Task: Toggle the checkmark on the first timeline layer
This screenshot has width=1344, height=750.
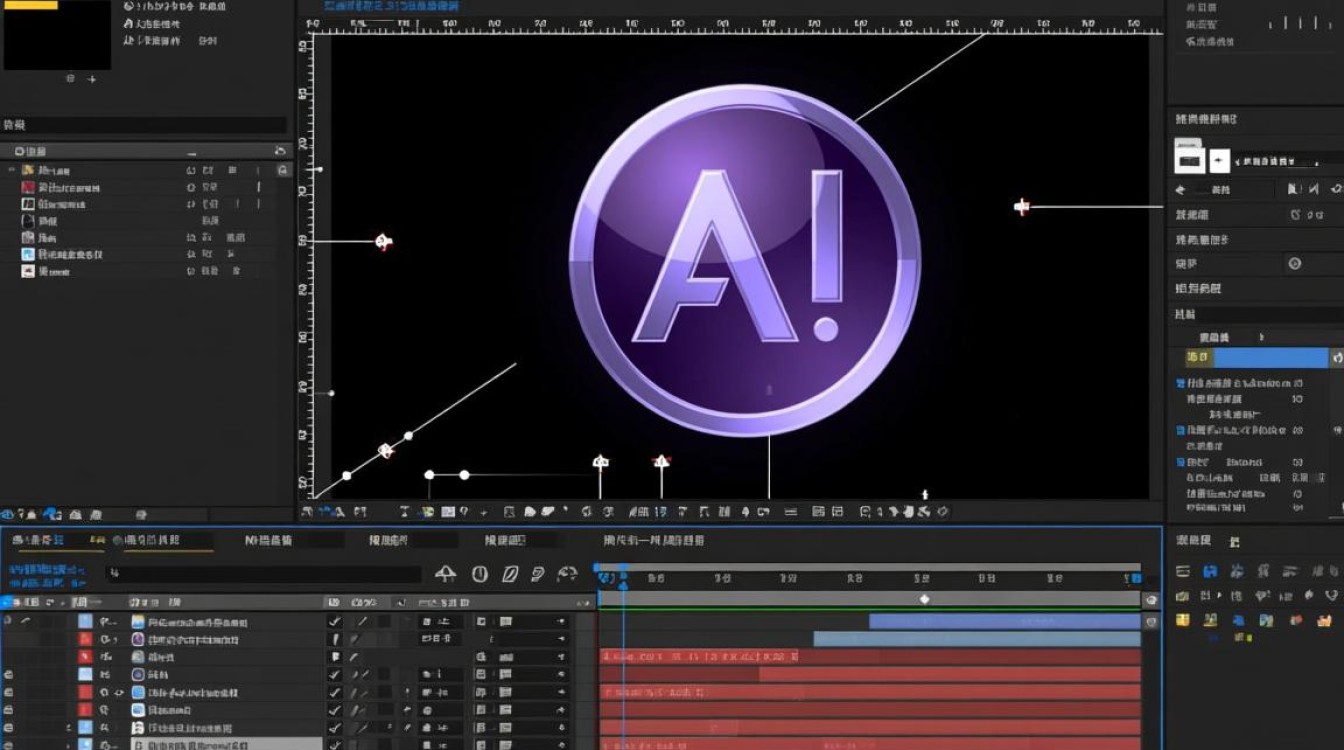Action: click(x=335, y=622)
